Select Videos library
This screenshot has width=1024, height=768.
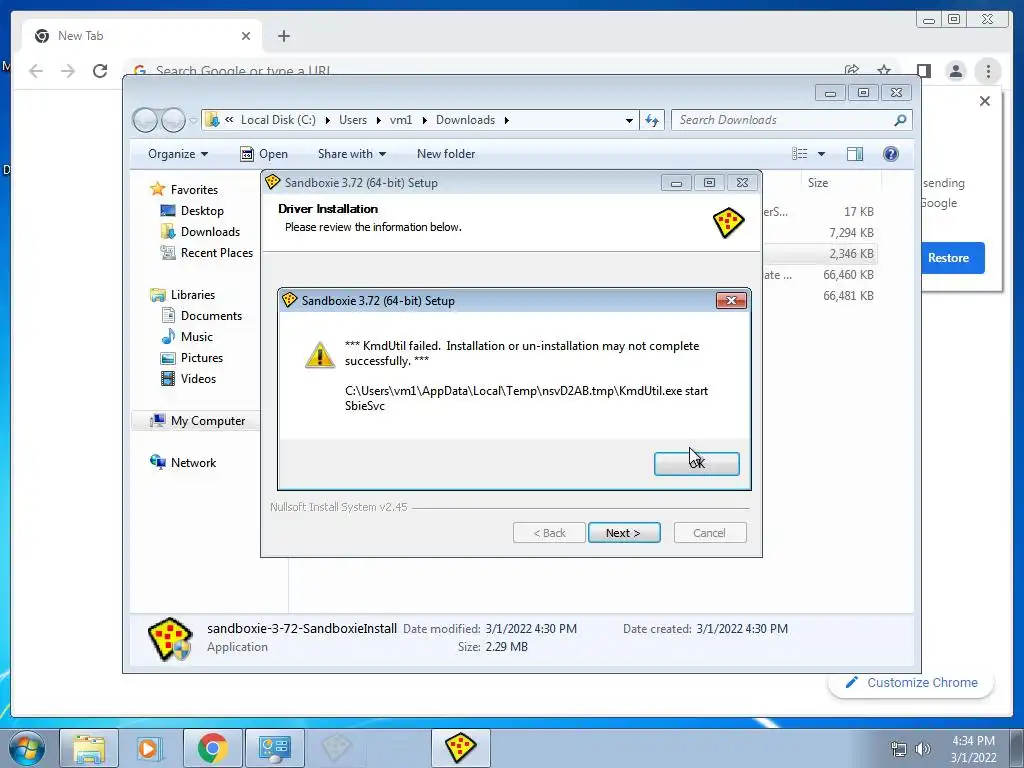tap(198, 379)
